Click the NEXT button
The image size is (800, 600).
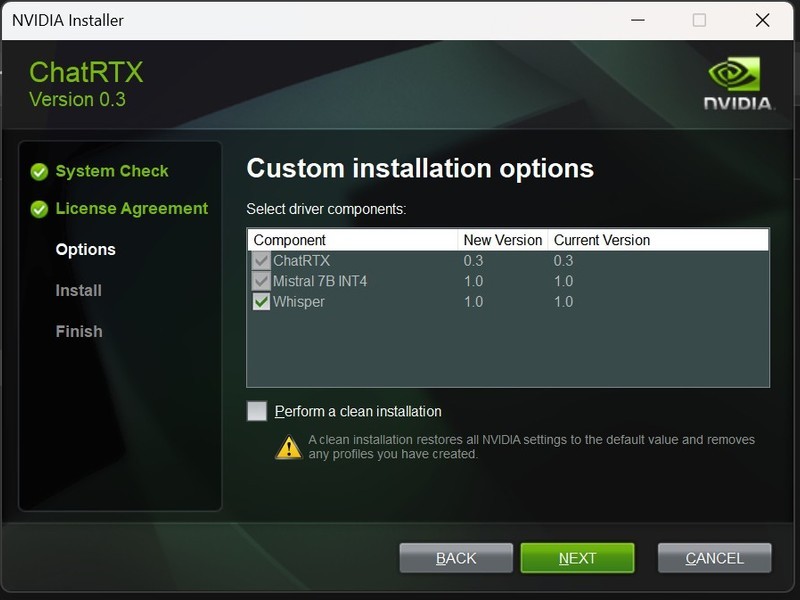click(577, 558)
